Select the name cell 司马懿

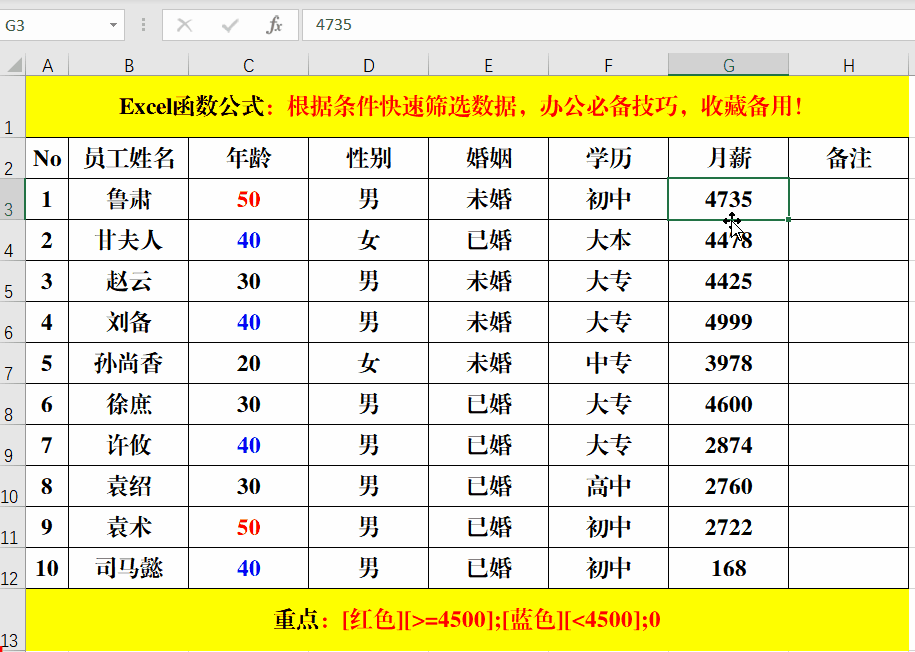[129, 569]
